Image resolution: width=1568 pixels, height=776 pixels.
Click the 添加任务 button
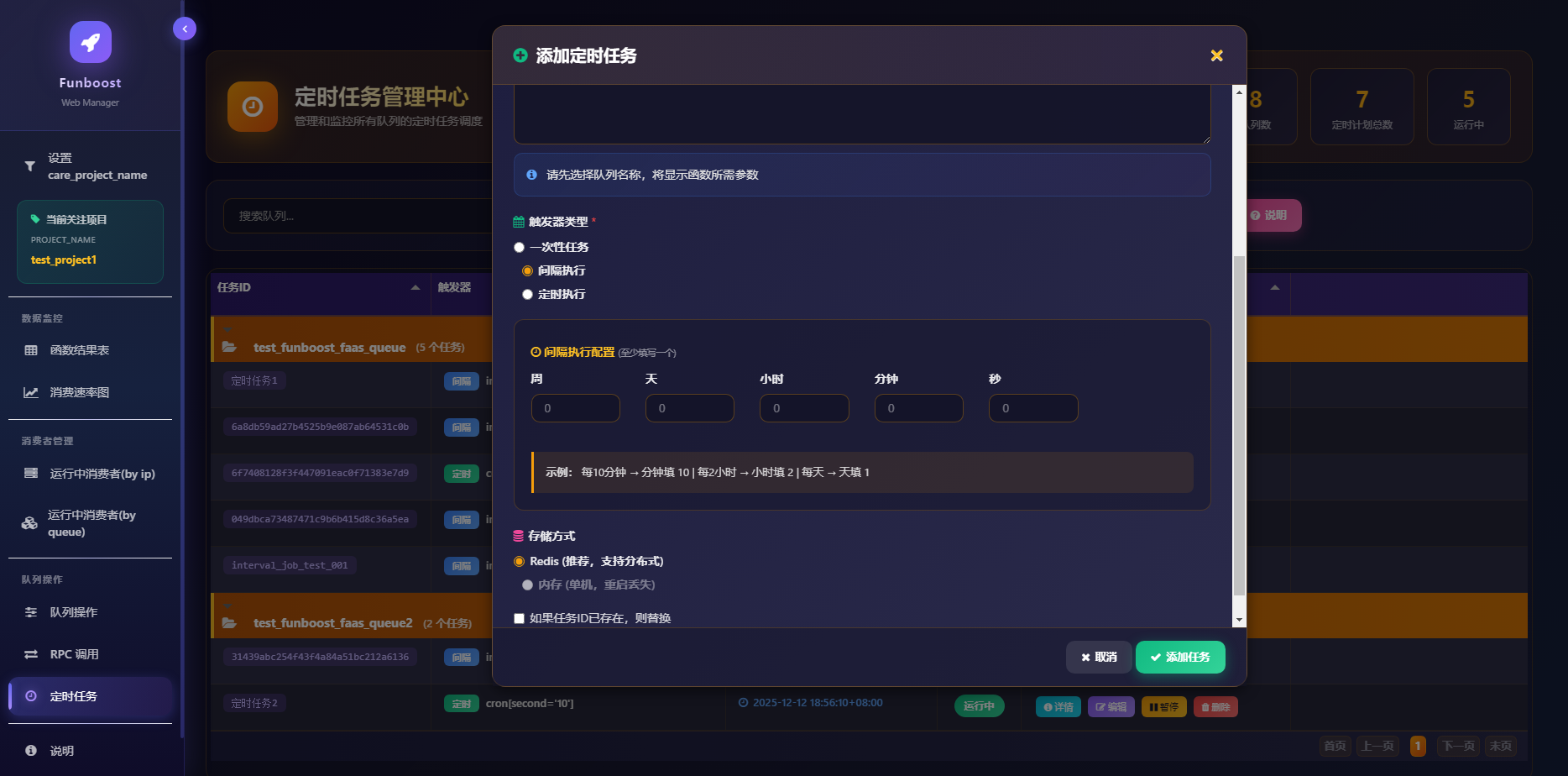1180,657
